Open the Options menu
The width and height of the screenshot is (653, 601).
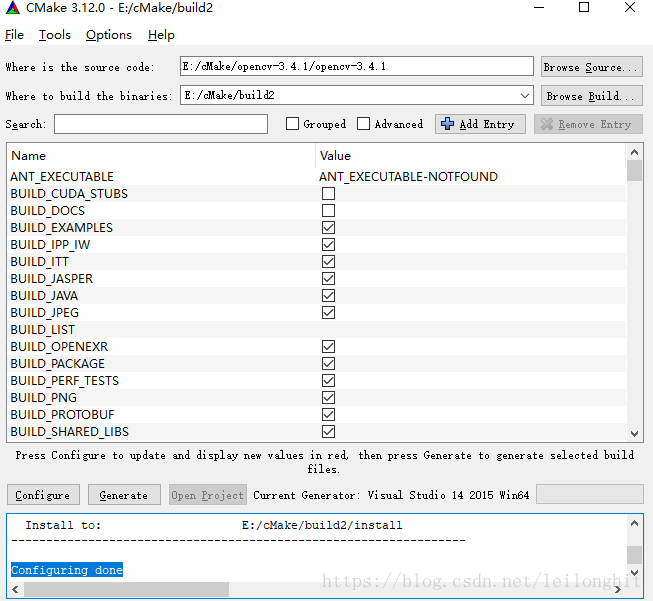[x=109, y=35]
